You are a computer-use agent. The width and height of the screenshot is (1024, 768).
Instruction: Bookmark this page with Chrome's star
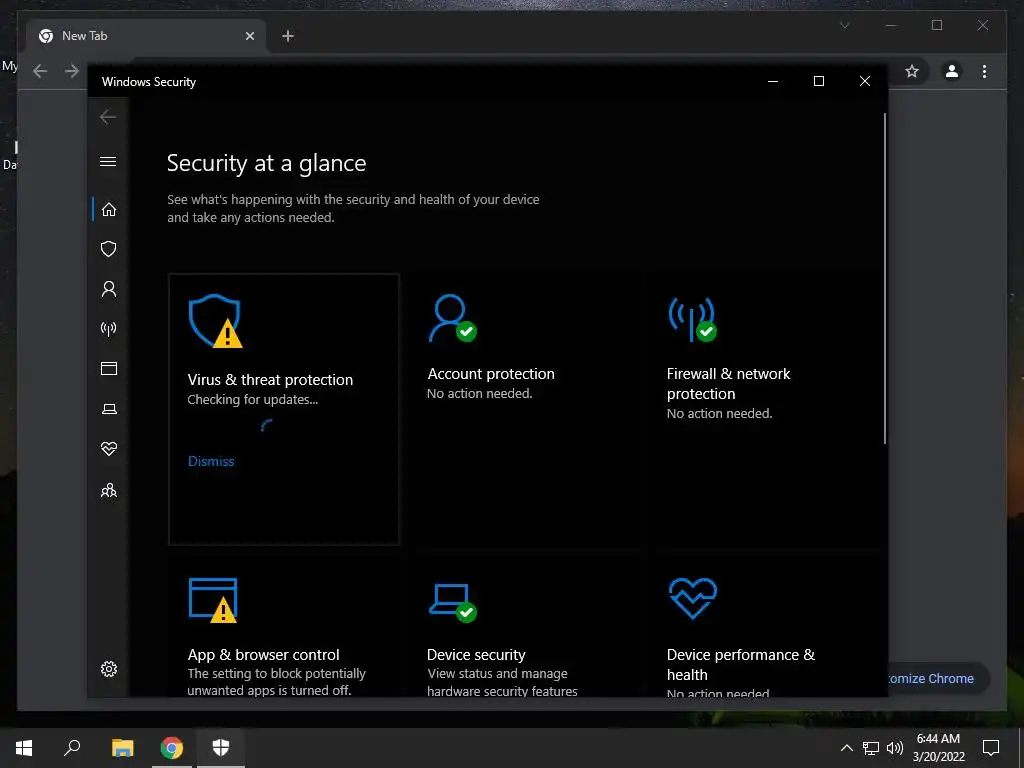point(912,71)
